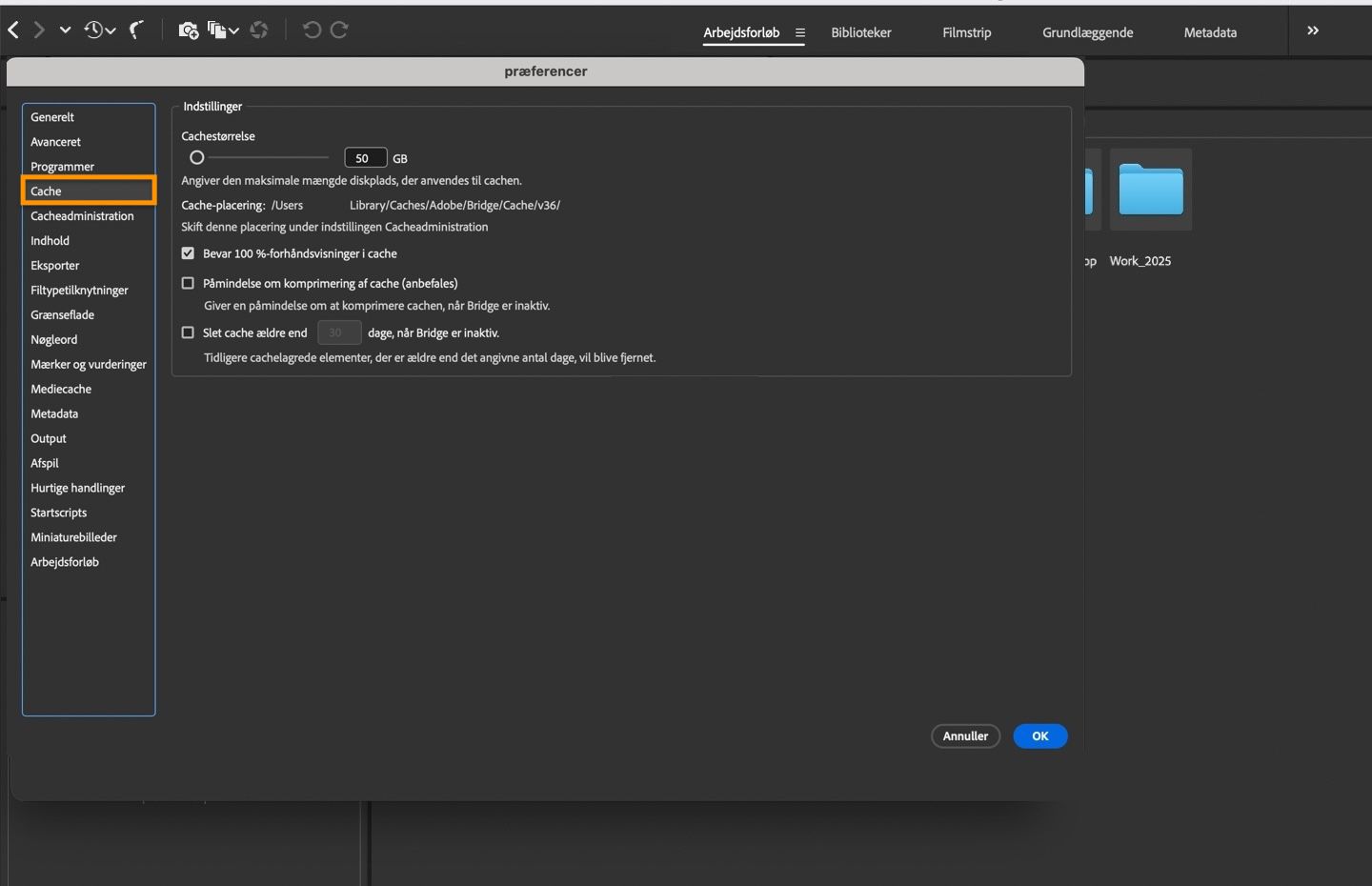Select Generelt in preferences list
1372x886 pixels.
[x=89, y=117]
